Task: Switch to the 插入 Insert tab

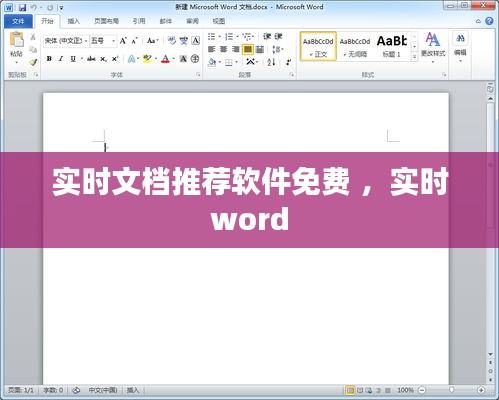Action: (x=73, y=21)
